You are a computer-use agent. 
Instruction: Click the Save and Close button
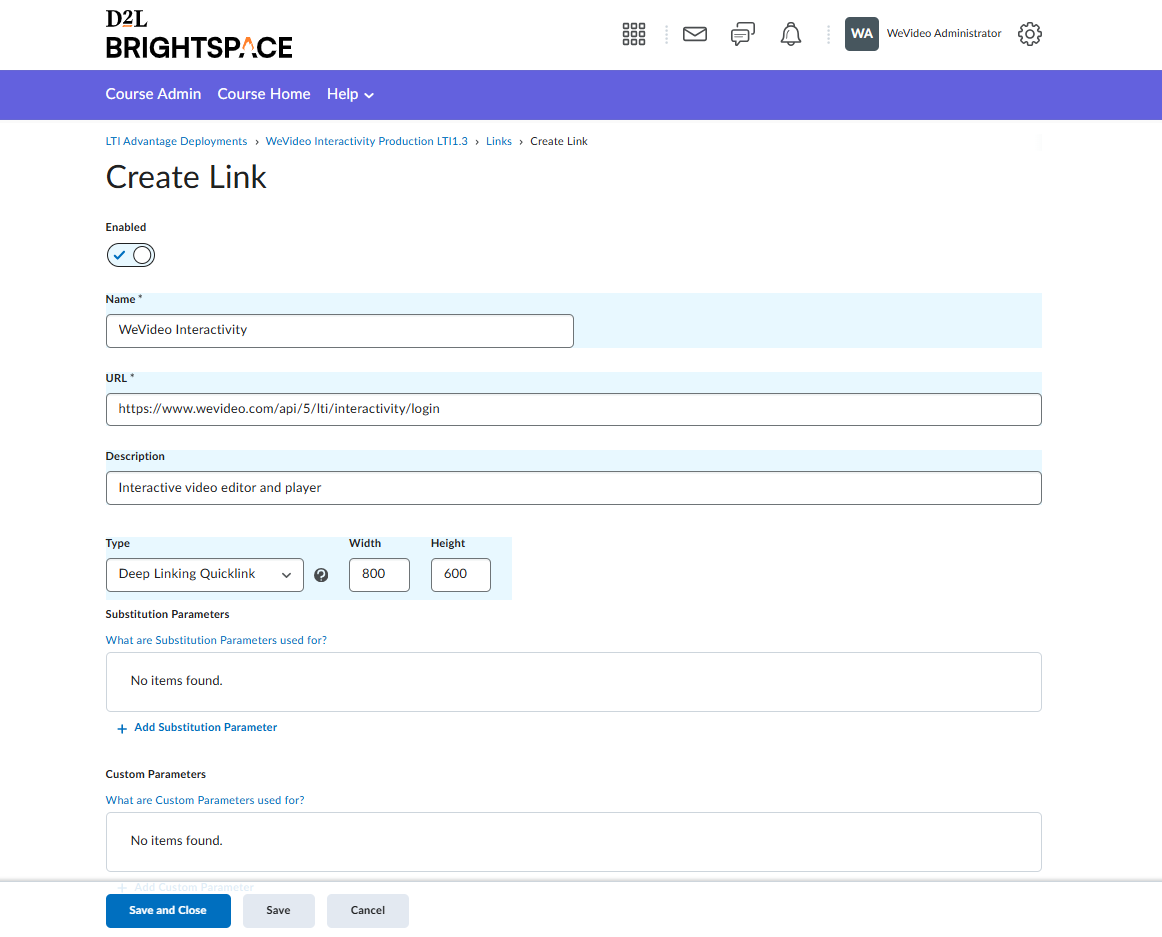coord(168,911)
